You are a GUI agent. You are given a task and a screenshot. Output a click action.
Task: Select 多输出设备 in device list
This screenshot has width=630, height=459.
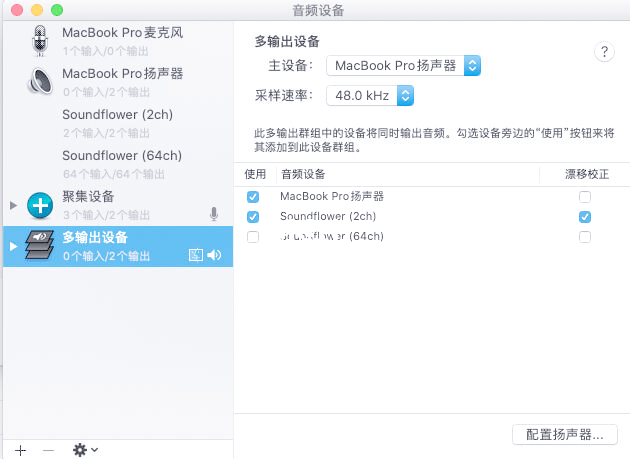coord(118,246)
